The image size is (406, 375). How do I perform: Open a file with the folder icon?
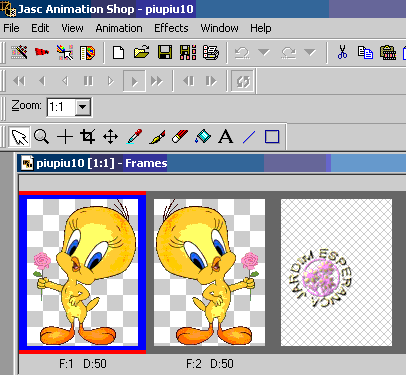tap(142, 52)
